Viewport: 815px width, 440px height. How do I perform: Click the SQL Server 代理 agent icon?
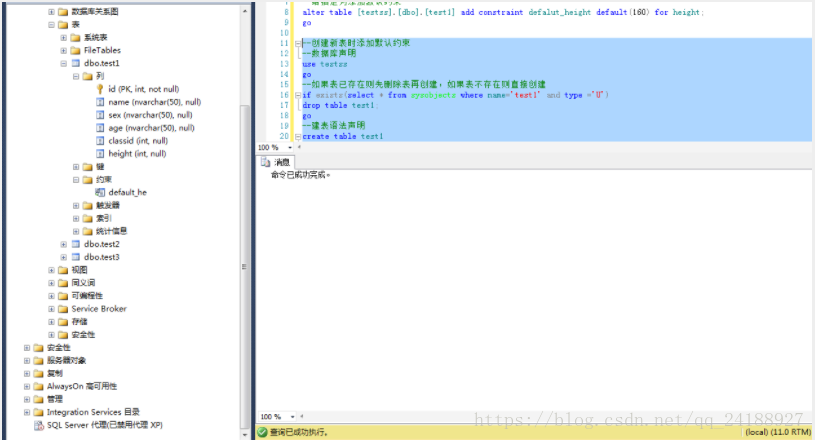[38, 425]
